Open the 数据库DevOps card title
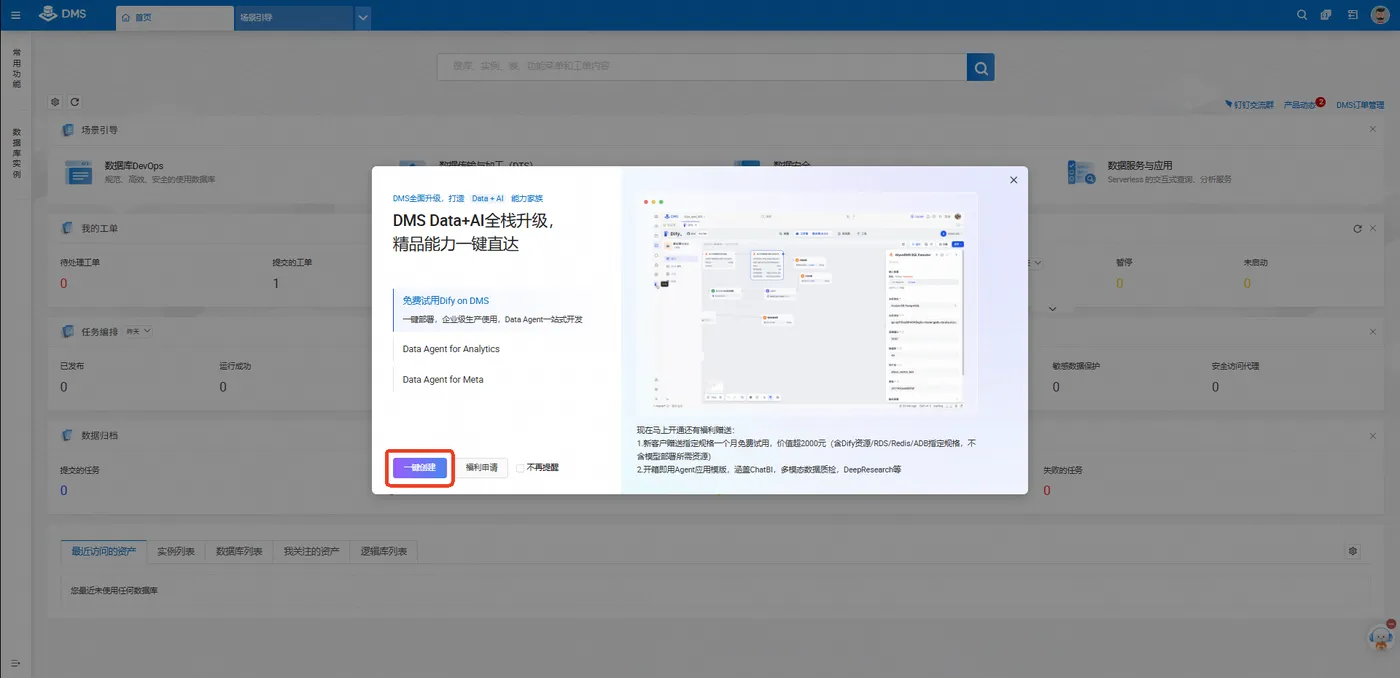 pyautogui.click(x=134, y=166)
